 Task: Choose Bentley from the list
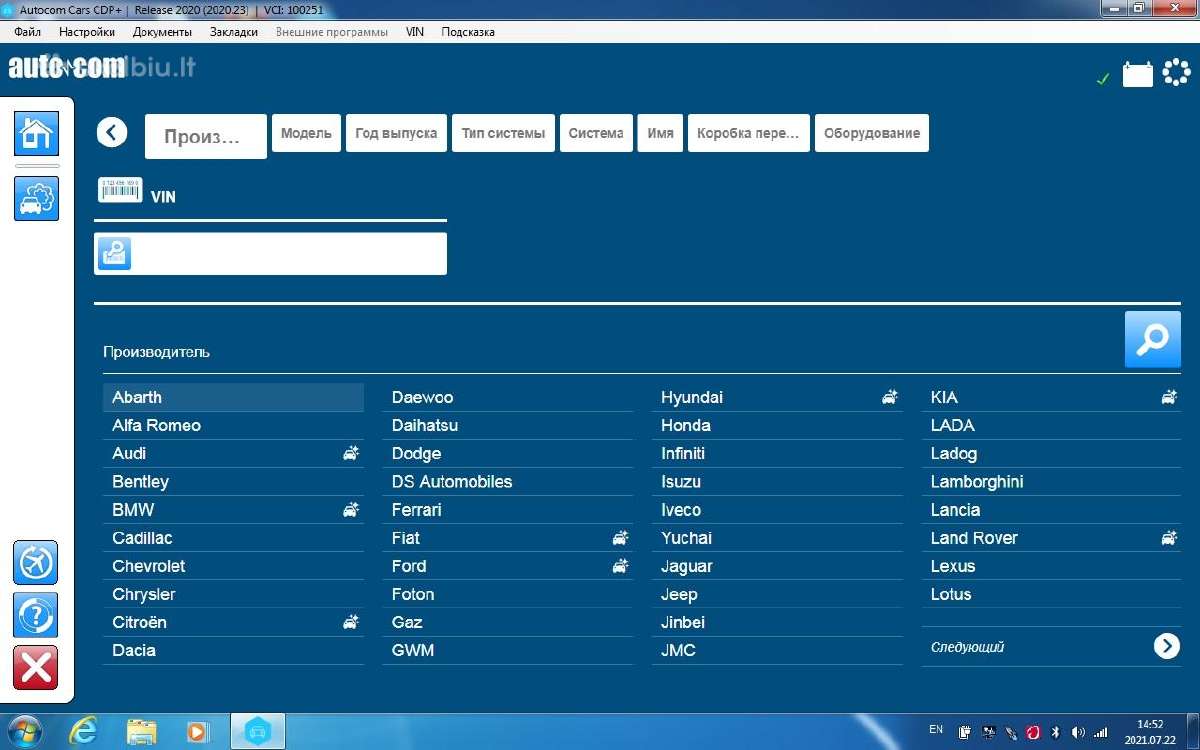[233, 481]
